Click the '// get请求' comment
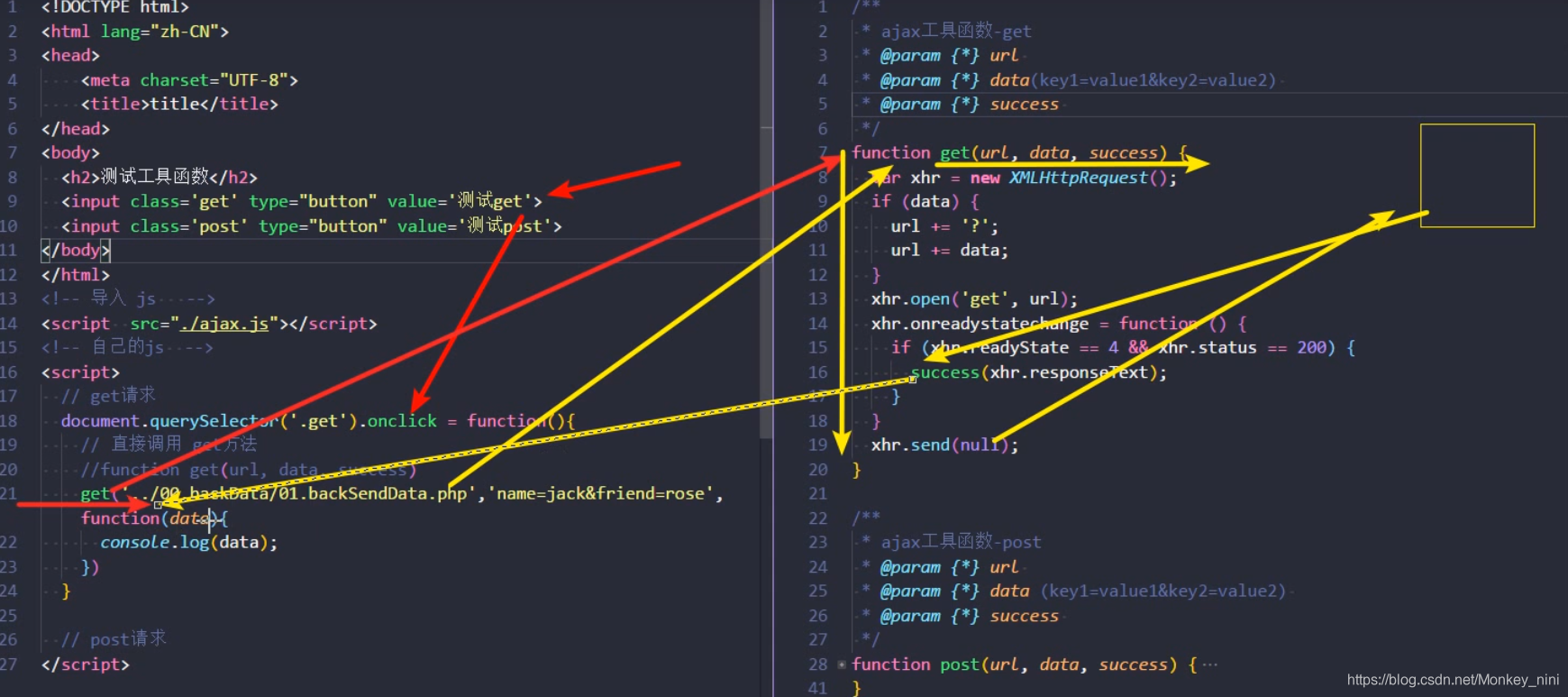Screen dimensions: 1568x697 108,396
